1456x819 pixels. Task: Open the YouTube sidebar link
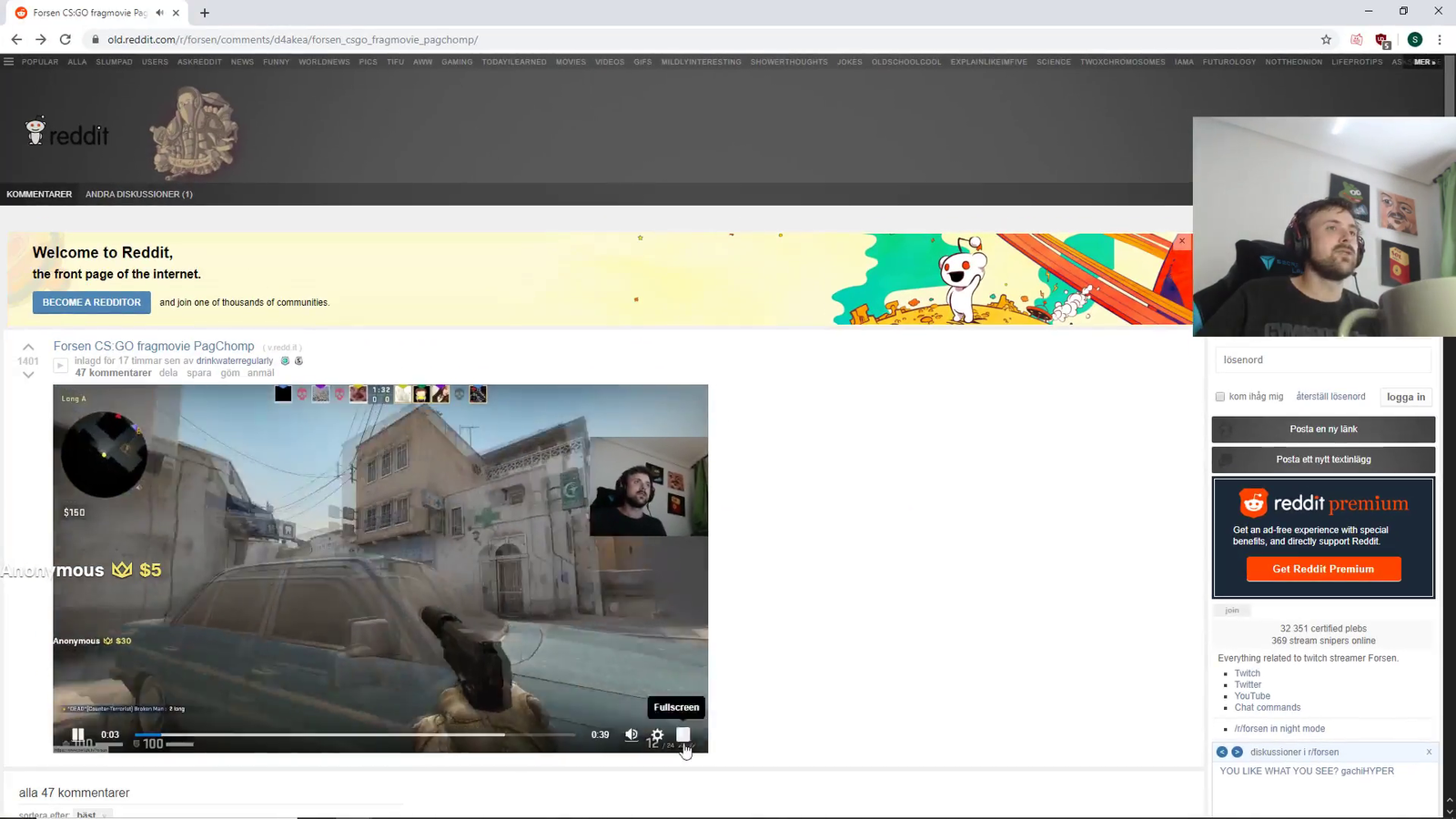tap(1252, 696)
